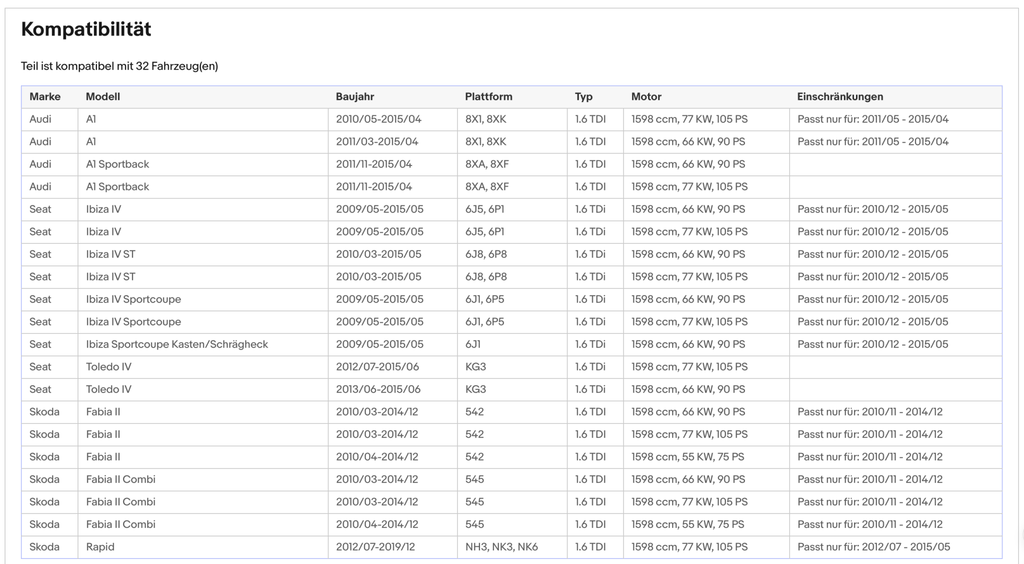Click the Ibiza Sportcoupe Kasten/Schrägheck cell
This screenshot has width=1024, height=564.
[203, 344]
